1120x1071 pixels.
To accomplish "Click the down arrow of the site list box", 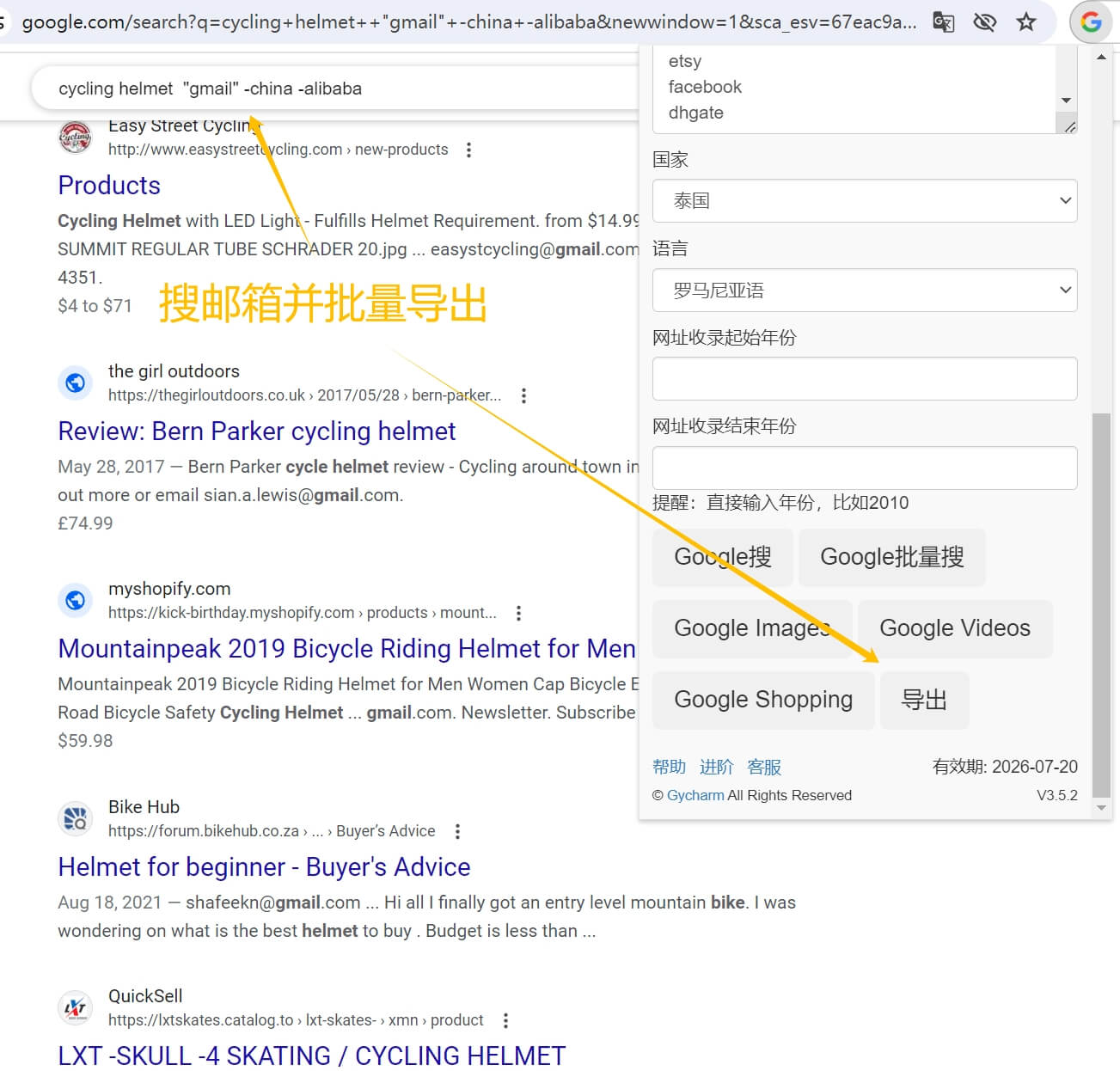I will coord(1066,101).
